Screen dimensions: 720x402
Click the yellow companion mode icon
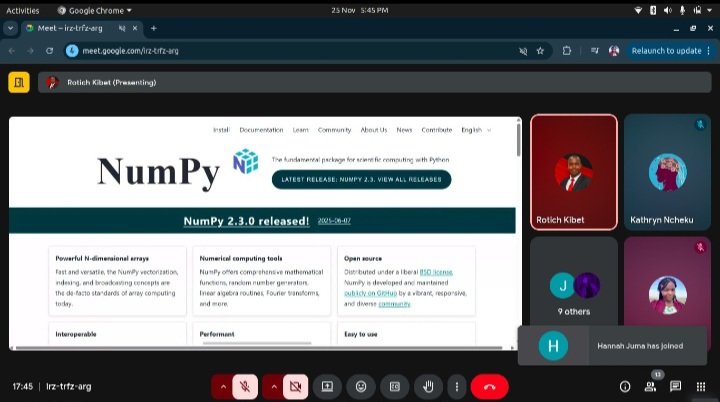click(x=19, y=83)
